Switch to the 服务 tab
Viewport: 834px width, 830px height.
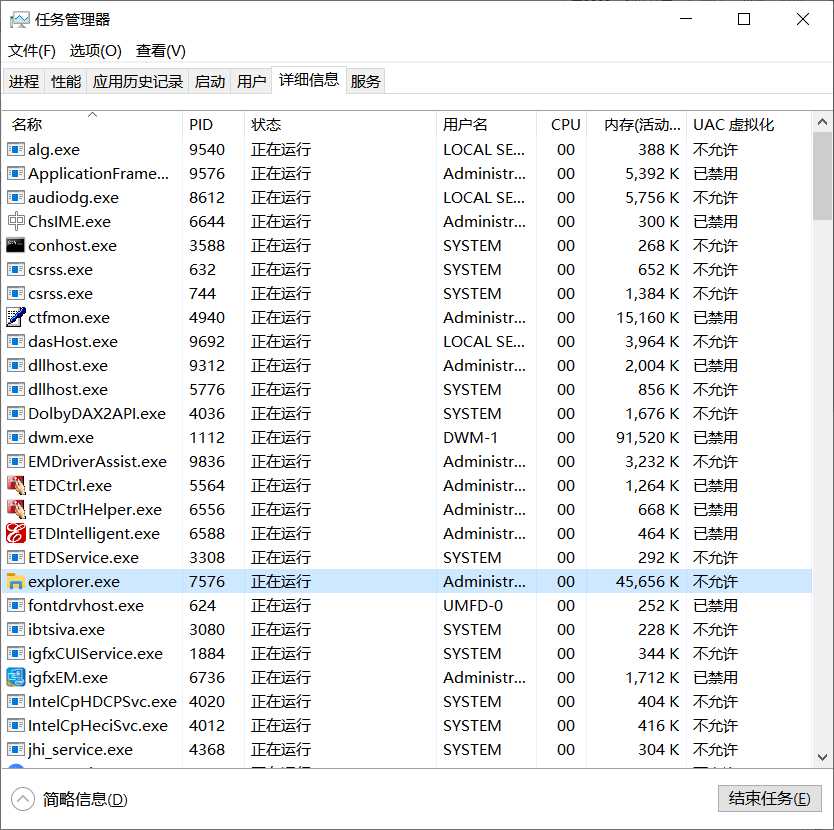365,81
